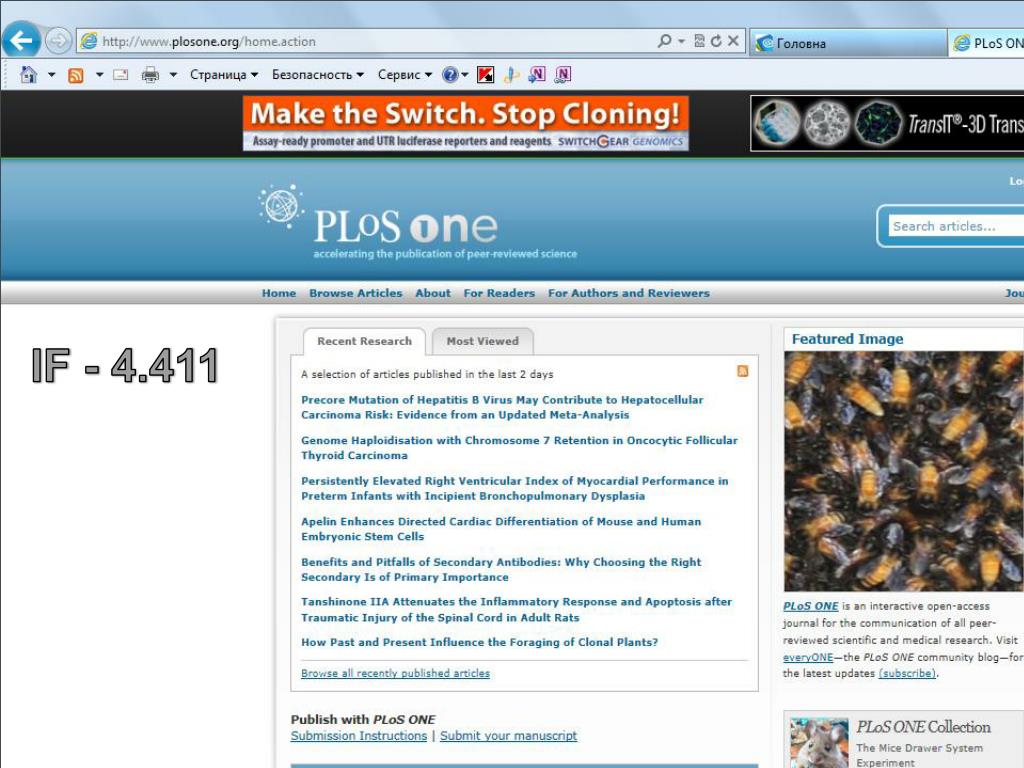
Task: Open Persistently Elevated Right Ventricular Index article
Action: pos(515,488)
